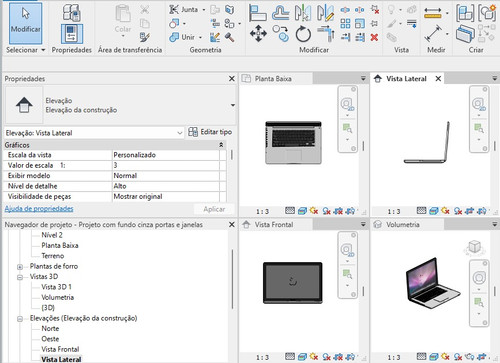Select Volumetria in project browser tree

click(x=57, y=297)
